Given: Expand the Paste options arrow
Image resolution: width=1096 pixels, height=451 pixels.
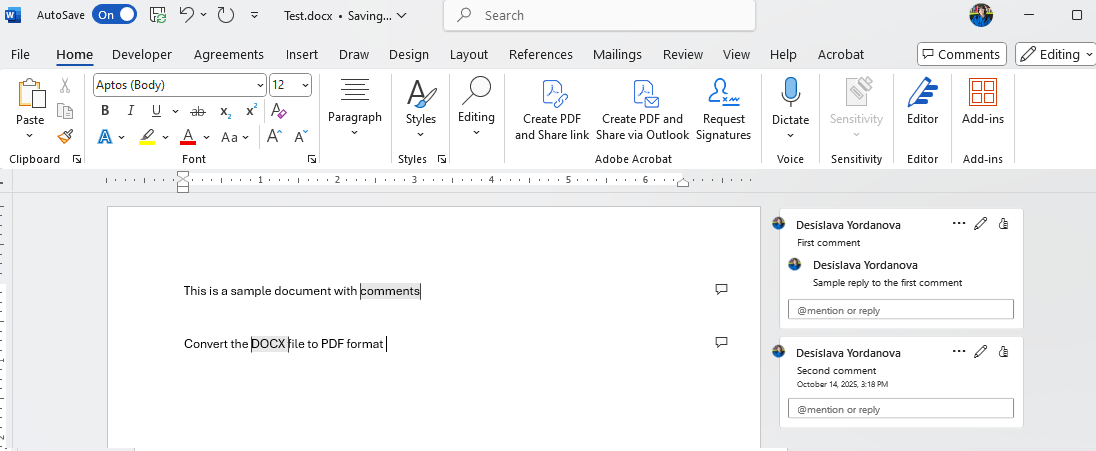Looking at the screenshot, I should coord(30,136).
